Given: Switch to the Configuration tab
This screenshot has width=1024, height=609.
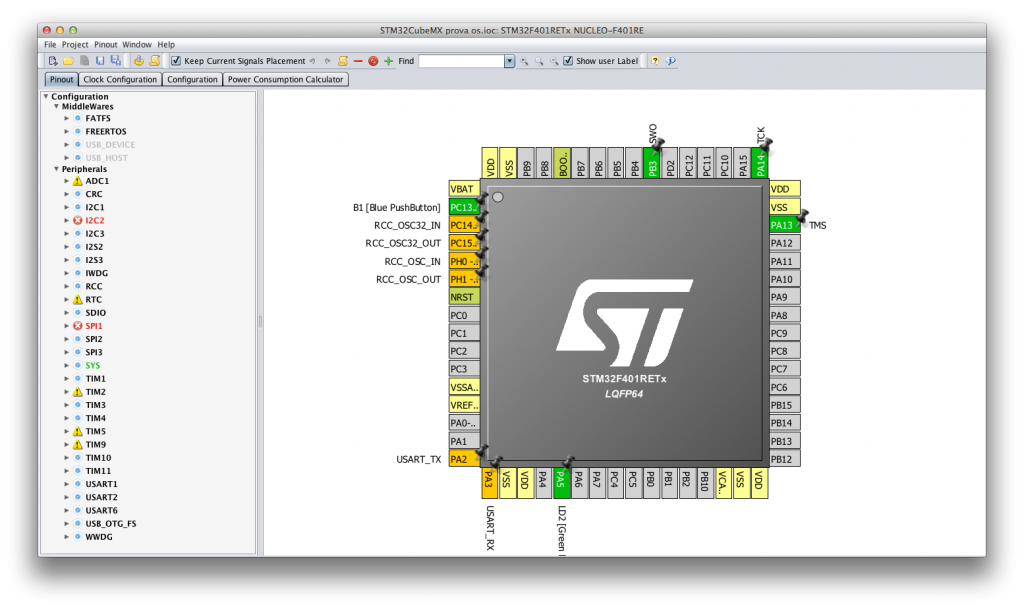Looking at the screenshot, I should (x=192, y=80).
